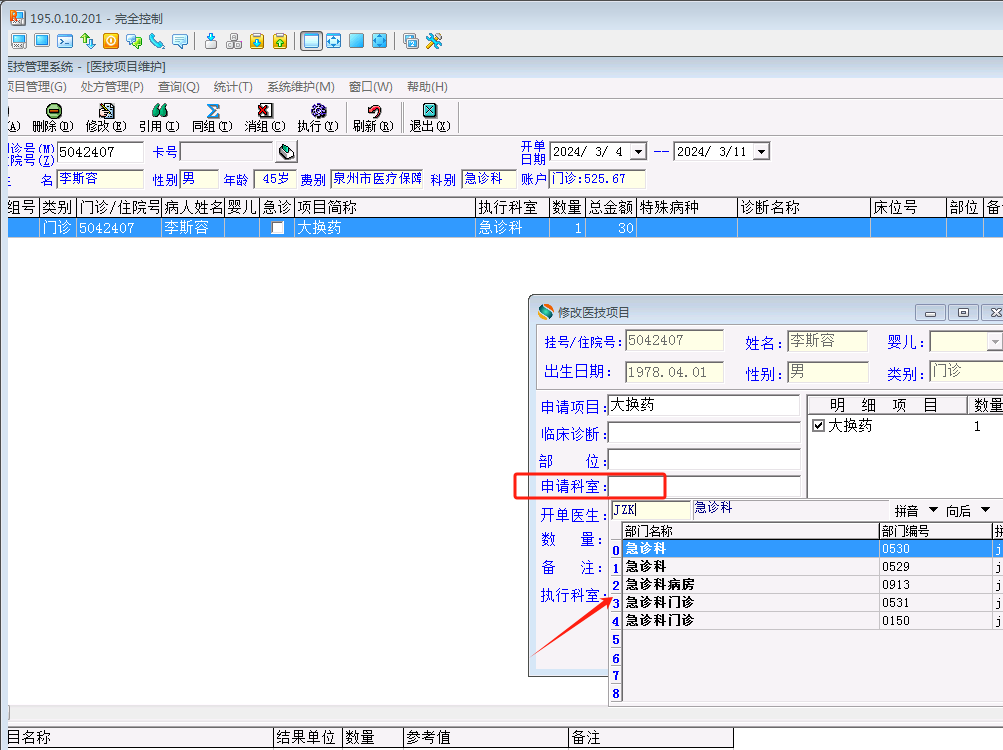Open the 帮助(H) menu

(427, 86)
